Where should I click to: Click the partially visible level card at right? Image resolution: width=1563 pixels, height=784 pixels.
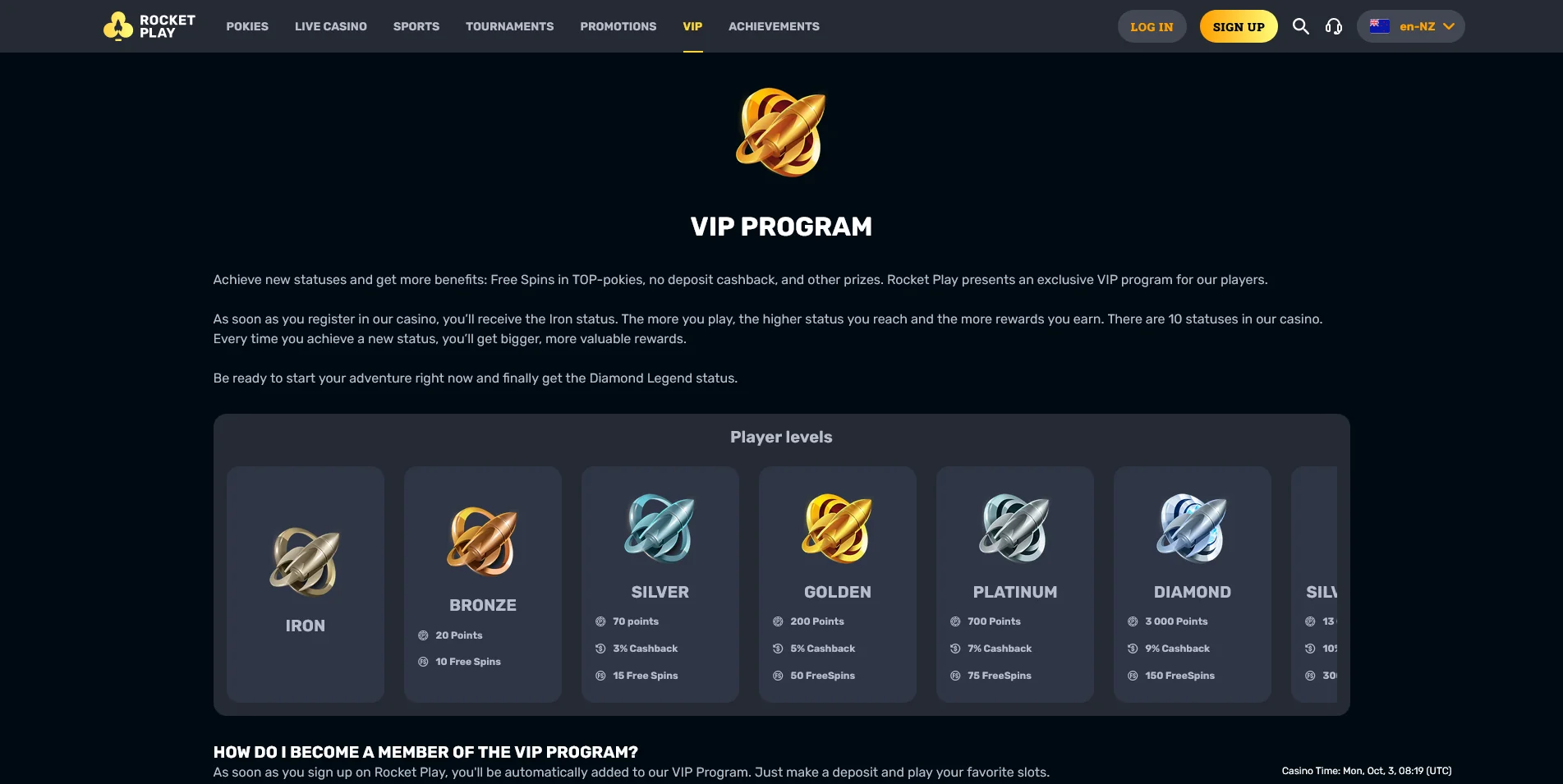[x=1315, y=584]
